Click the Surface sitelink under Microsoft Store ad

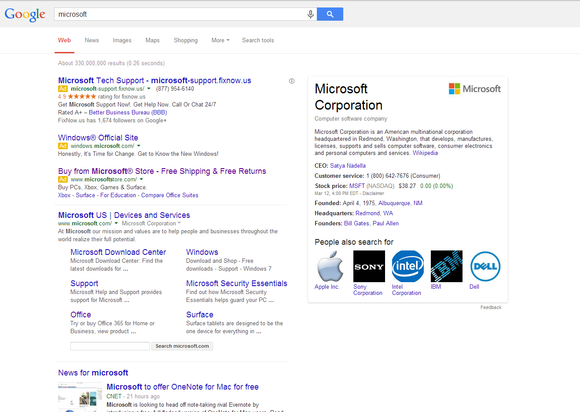[85, 195]
